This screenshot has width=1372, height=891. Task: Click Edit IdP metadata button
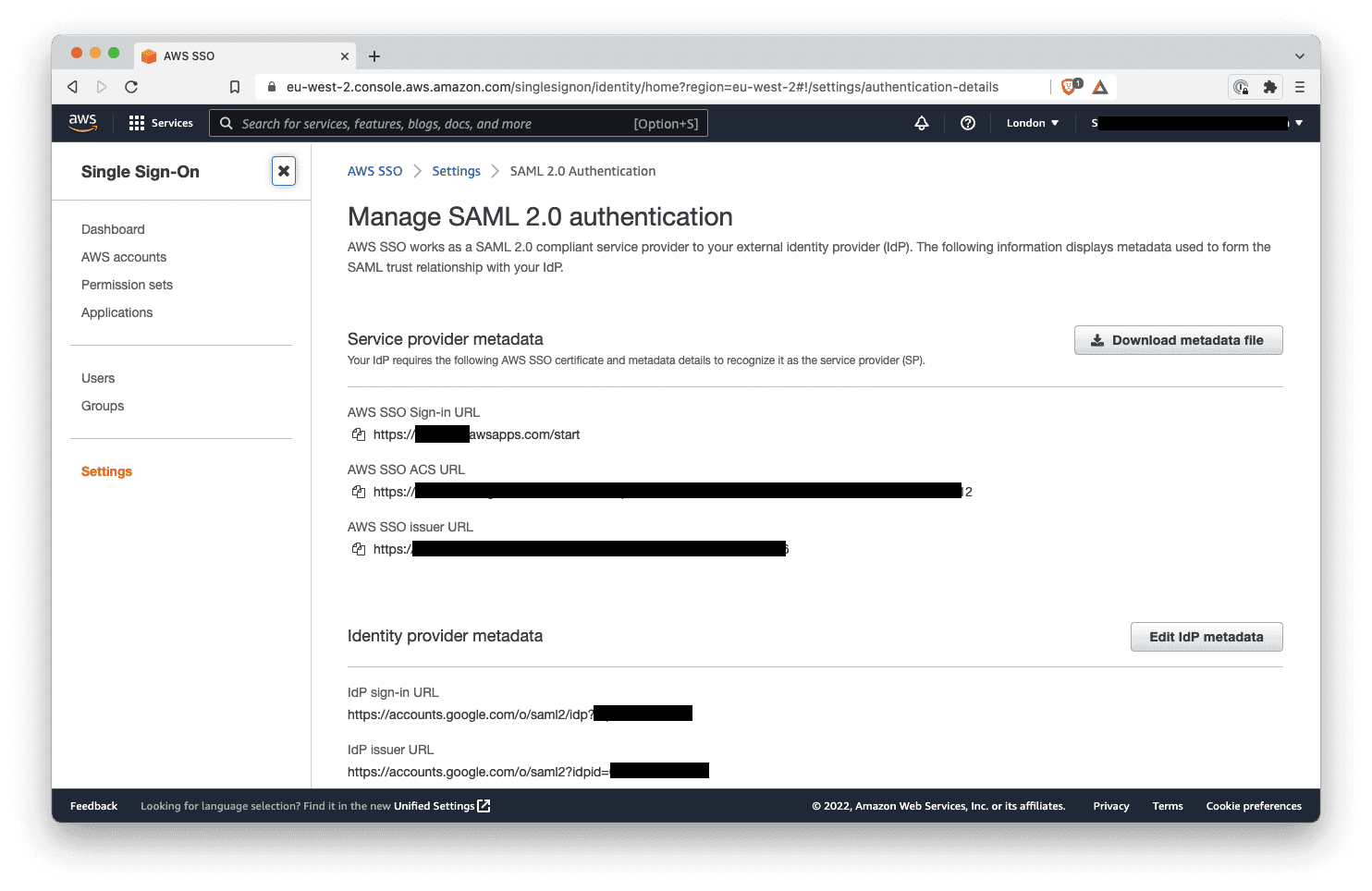[x=1207, y=637]
